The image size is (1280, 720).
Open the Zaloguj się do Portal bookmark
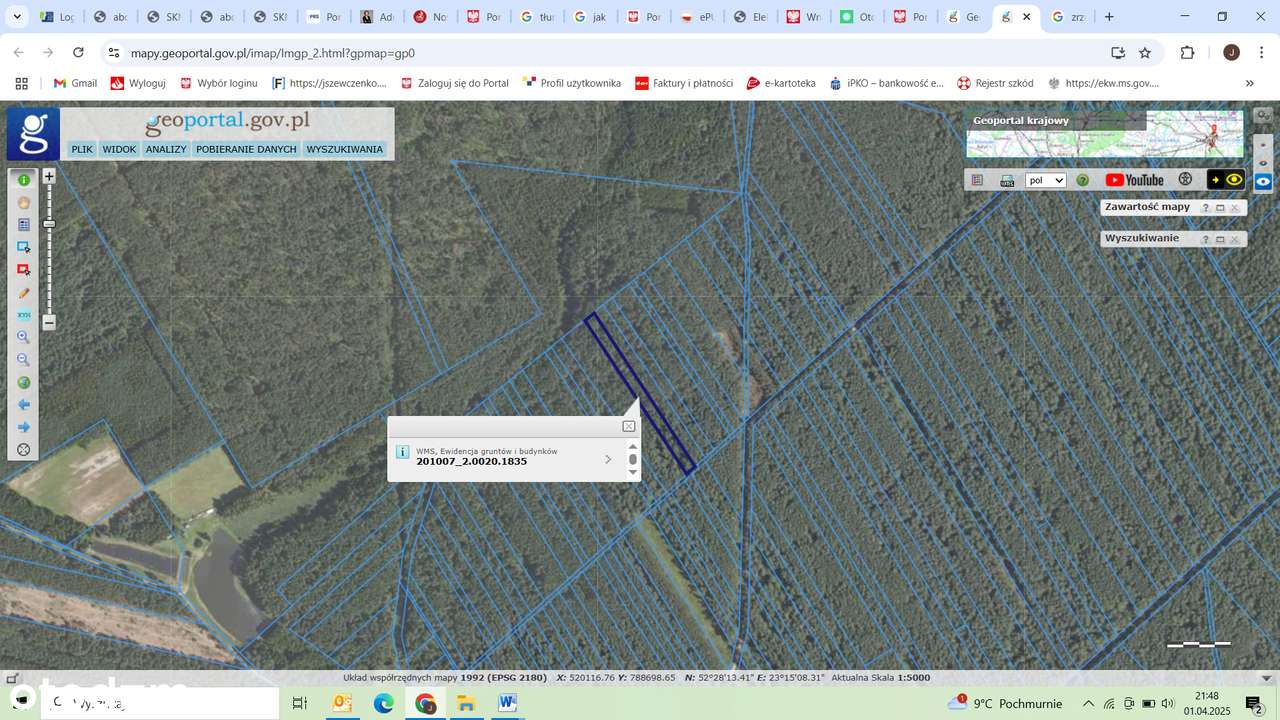pos(454,83)
